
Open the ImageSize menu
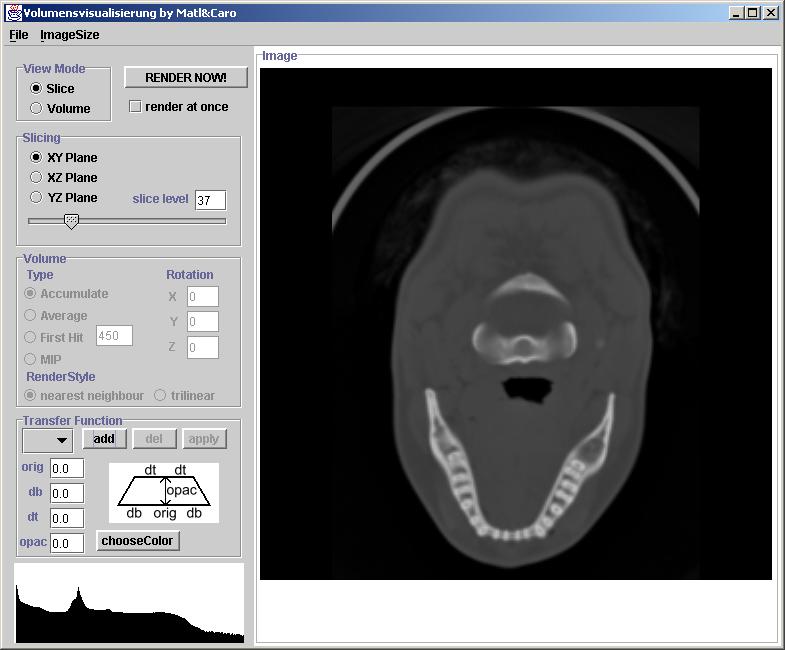[69, 35]
